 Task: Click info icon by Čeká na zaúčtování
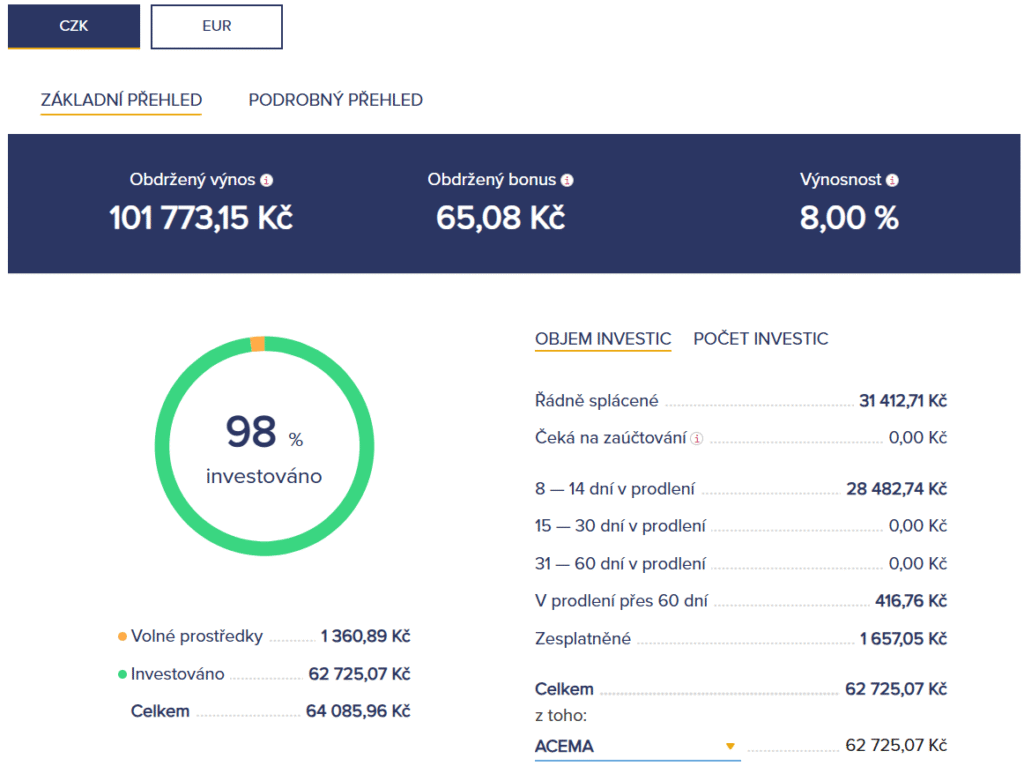coord(697,439)
